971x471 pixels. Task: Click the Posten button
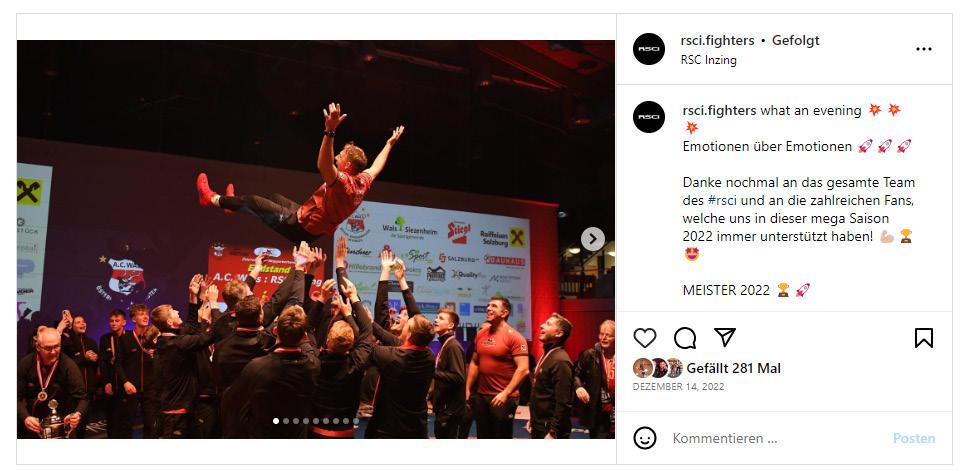(914, 439)
